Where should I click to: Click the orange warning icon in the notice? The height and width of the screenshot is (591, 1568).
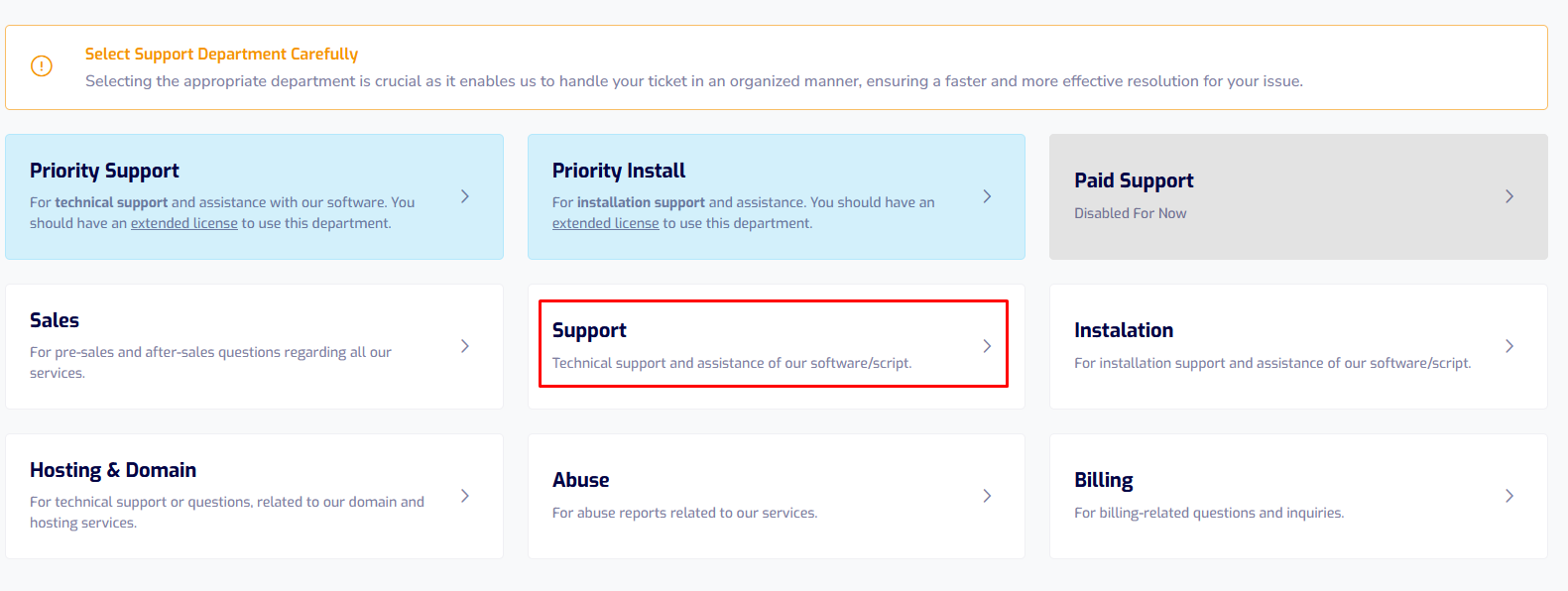point(42,66)
